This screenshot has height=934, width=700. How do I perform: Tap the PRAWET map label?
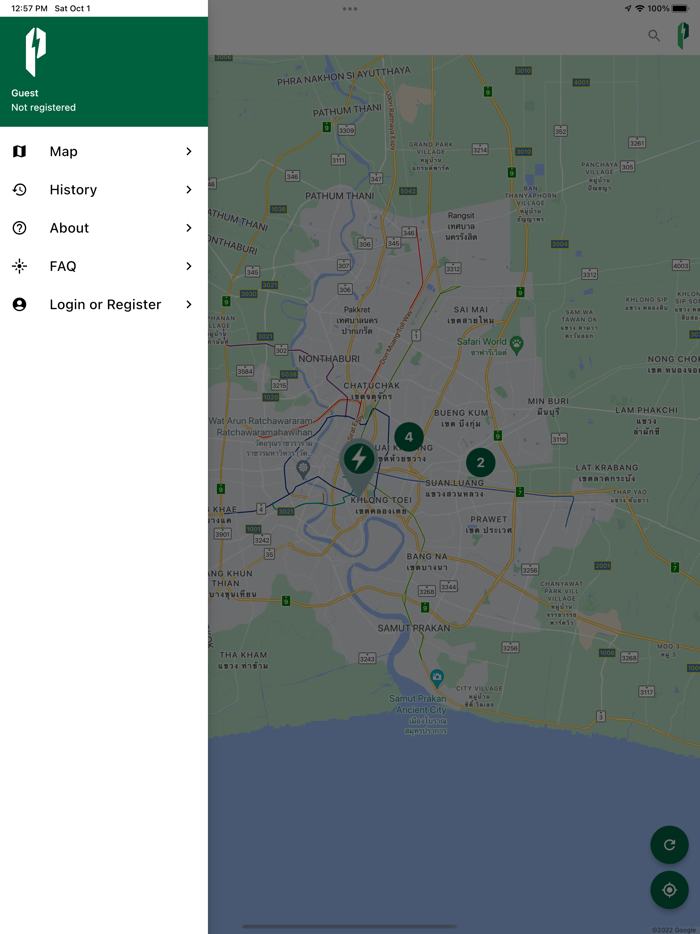(489, 519)
